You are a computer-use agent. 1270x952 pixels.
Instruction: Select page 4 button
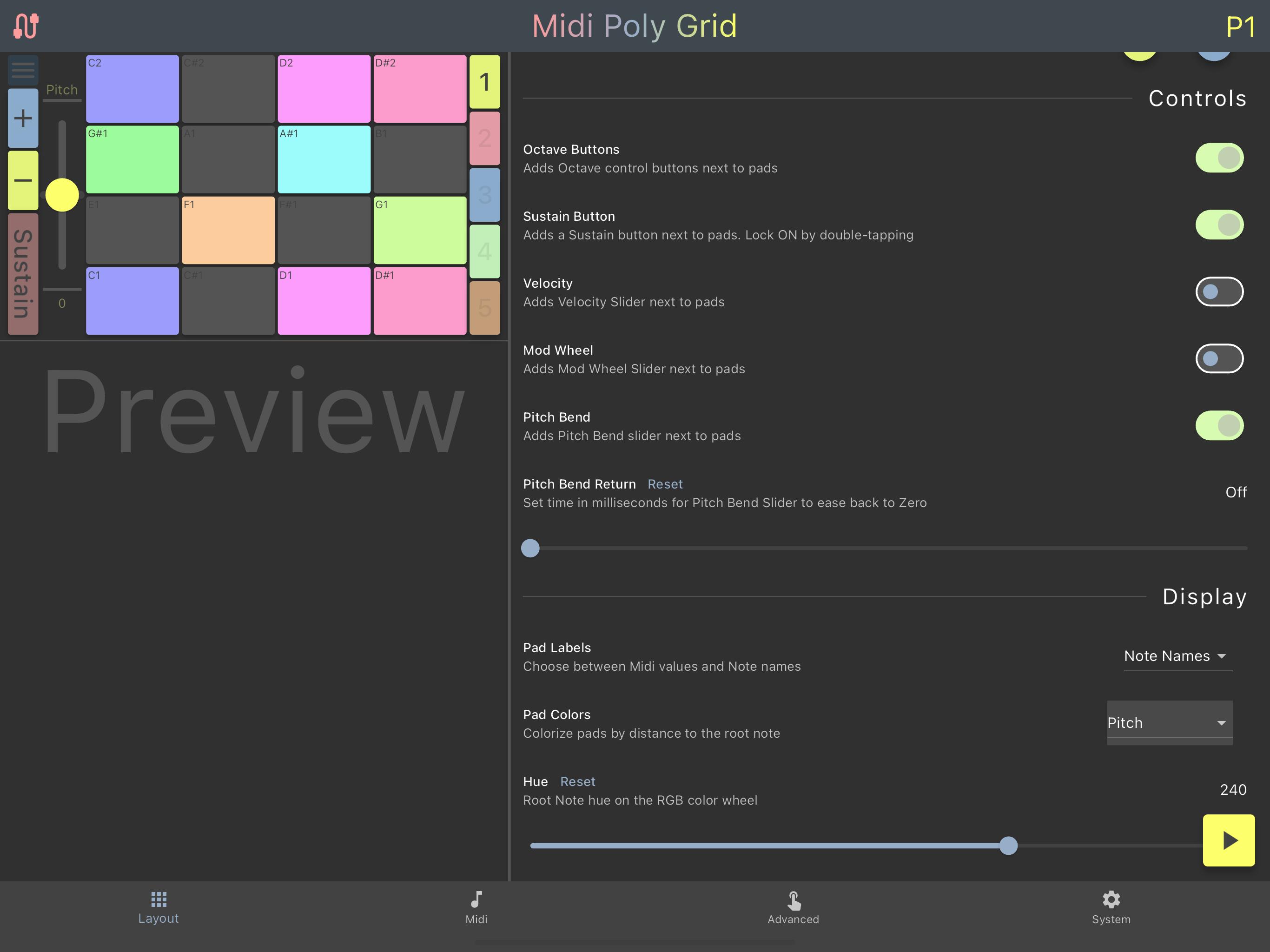point(484,251)
